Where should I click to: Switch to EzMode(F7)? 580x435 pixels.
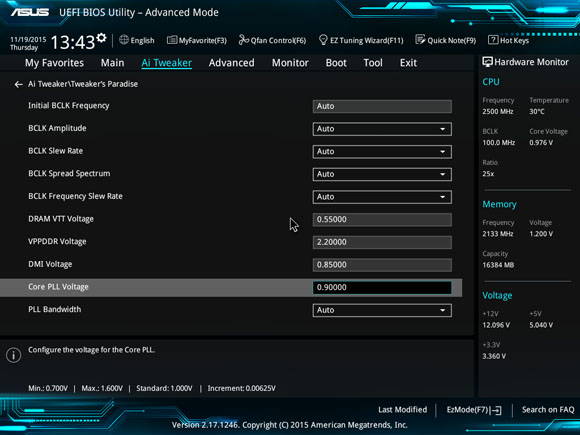[474, 410]
